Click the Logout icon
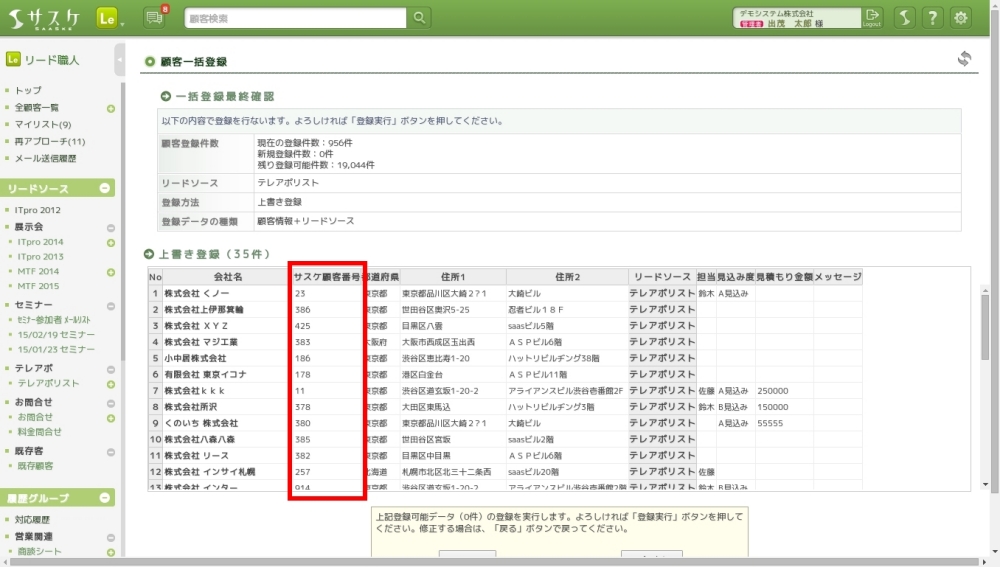 (x=873, y=18)
